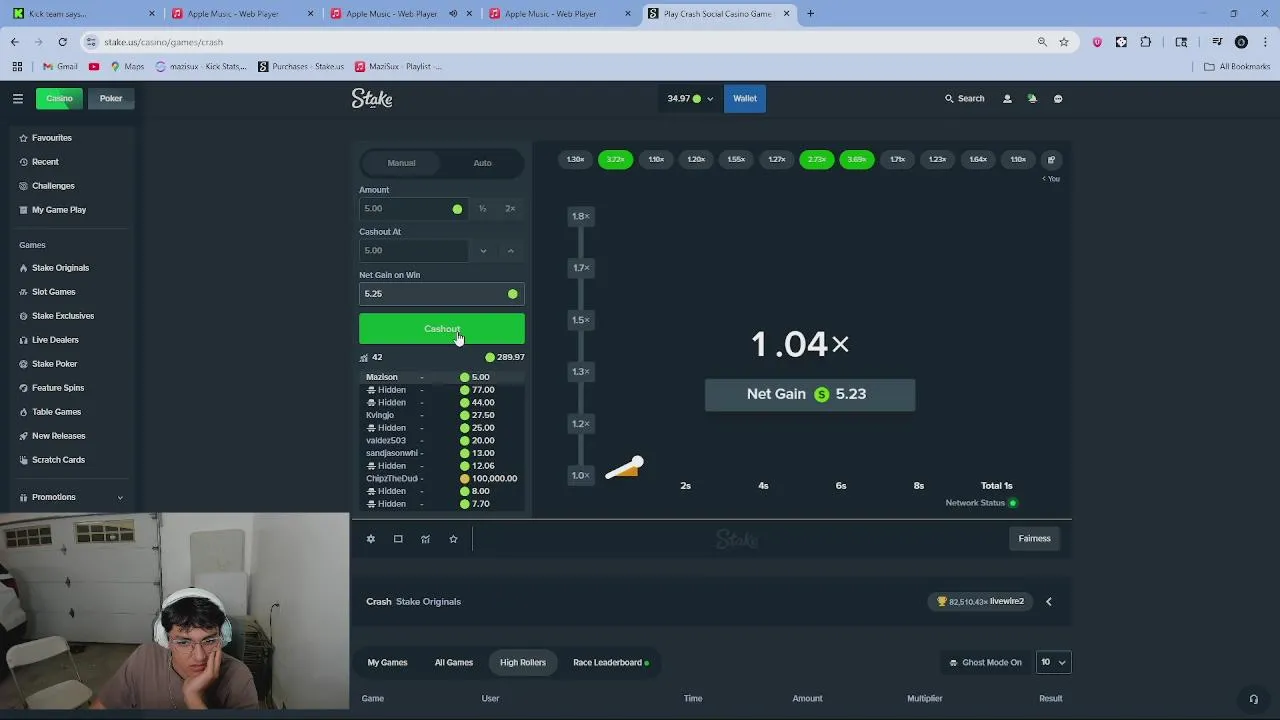Decrease Cashout At value
Screen dimensions: 1280x720
coord(483,251)
